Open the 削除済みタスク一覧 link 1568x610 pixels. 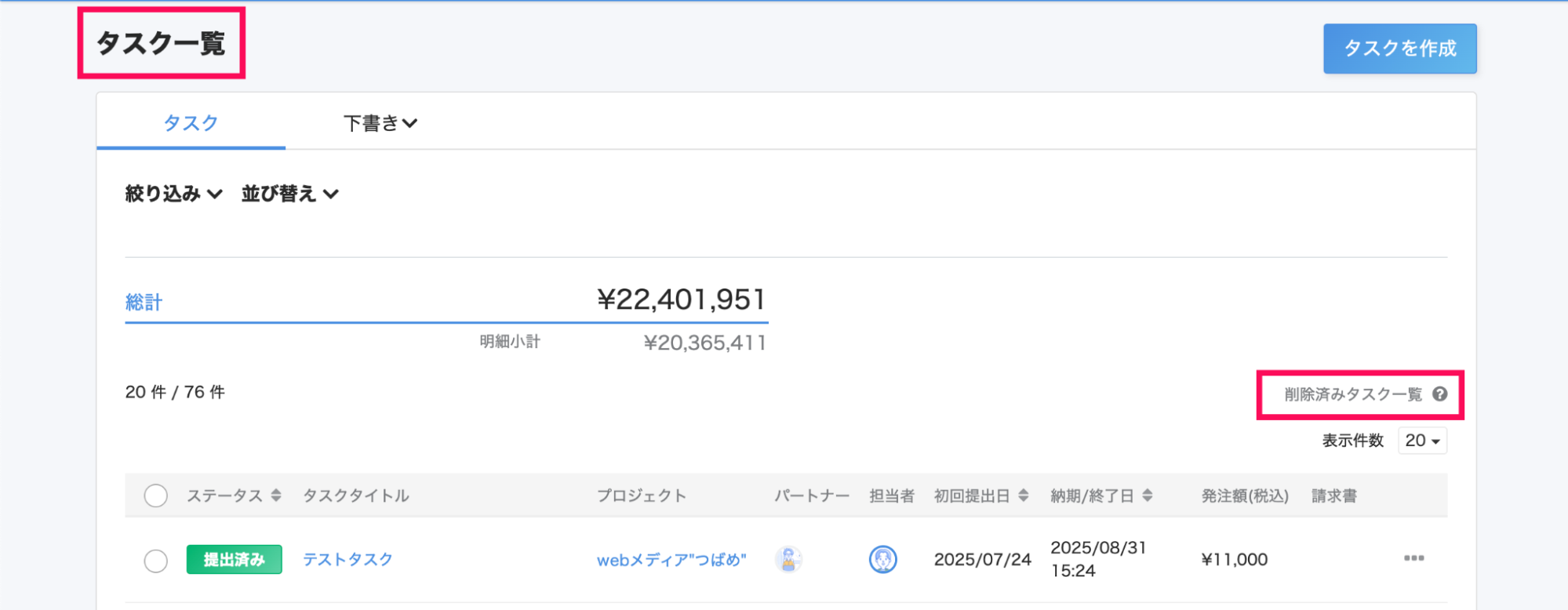(1353, 394)
